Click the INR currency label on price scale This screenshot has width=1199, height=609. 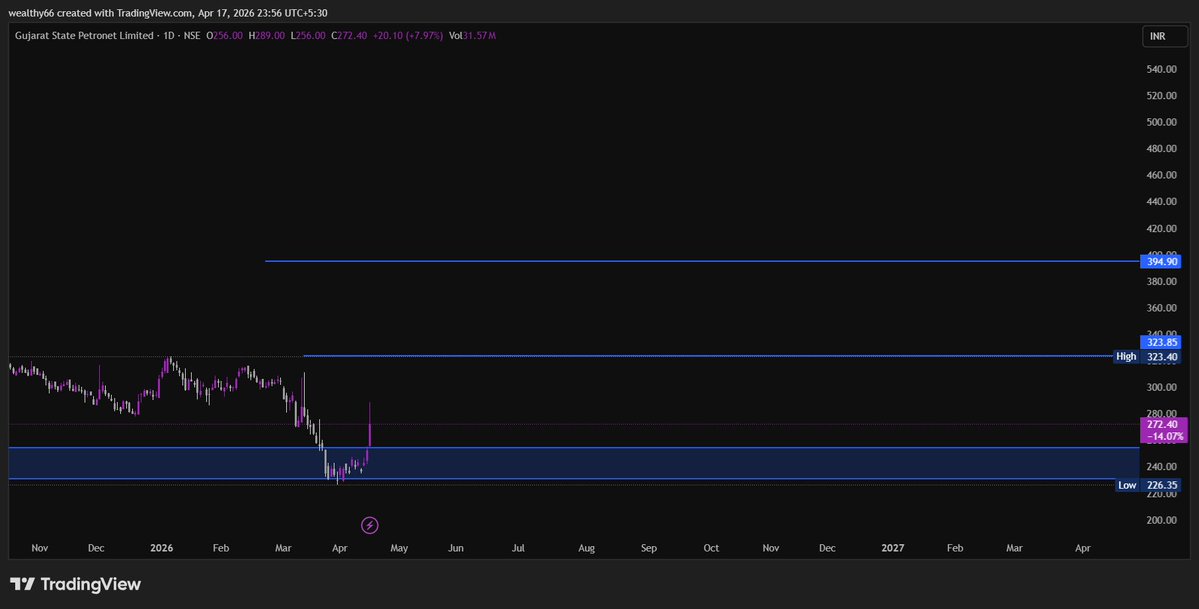coord(1163,34)
